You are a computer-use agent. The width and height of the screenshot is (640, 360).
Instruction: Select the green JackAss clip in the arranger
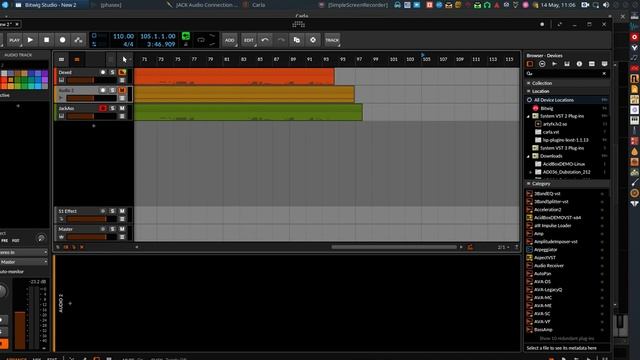pos(248,112)
